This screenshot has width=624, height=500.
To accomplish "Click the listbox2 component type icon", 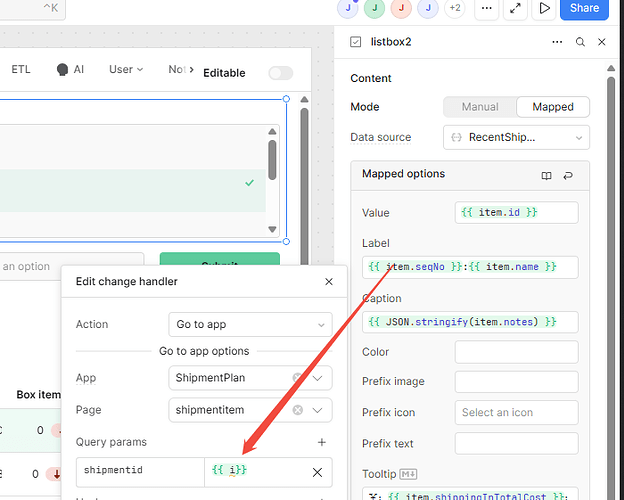I will point(355,42).
